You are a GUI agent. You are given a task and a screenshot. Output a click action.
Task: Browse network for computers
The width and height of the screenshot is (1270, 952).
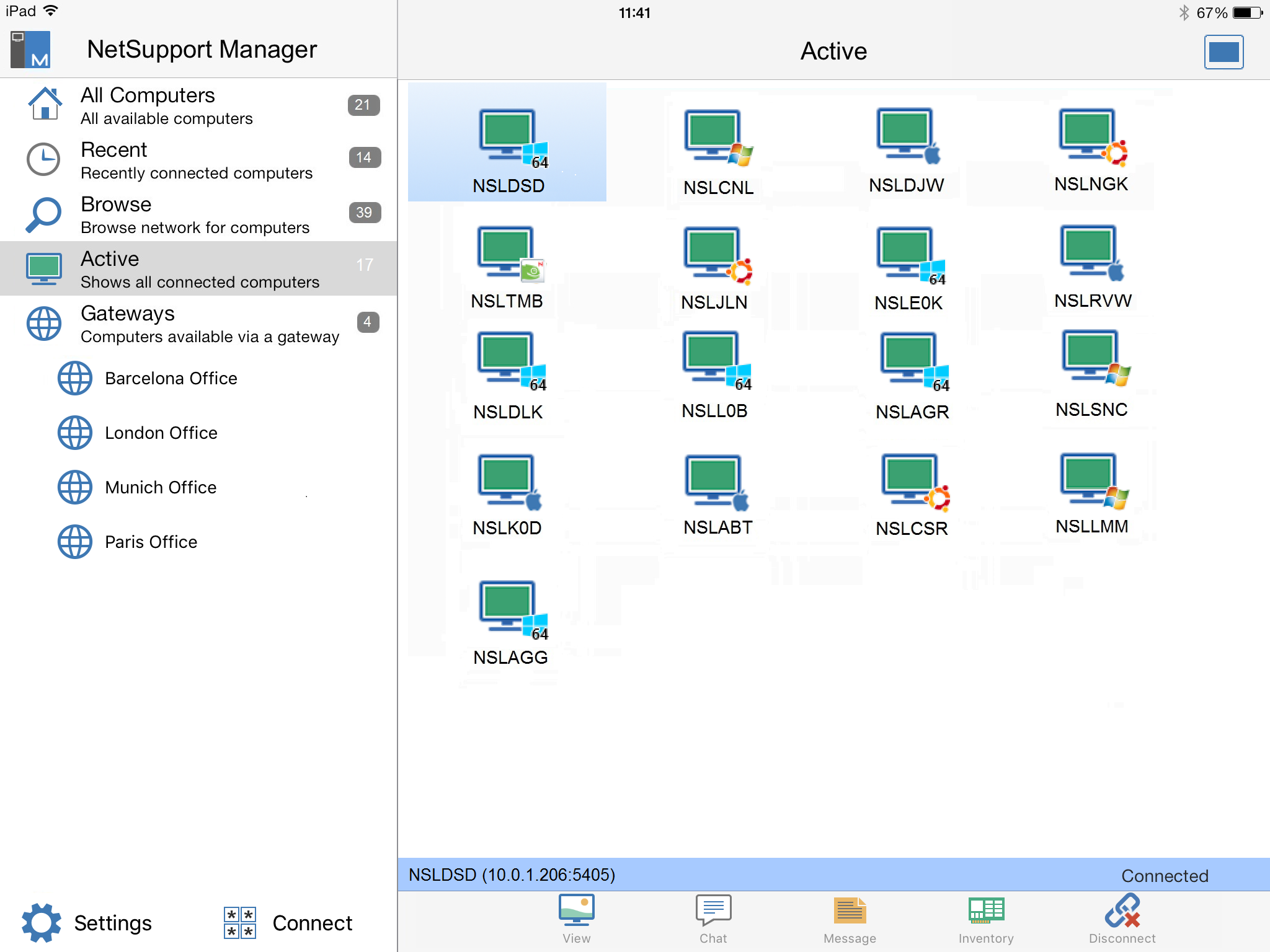coord(198,214)
